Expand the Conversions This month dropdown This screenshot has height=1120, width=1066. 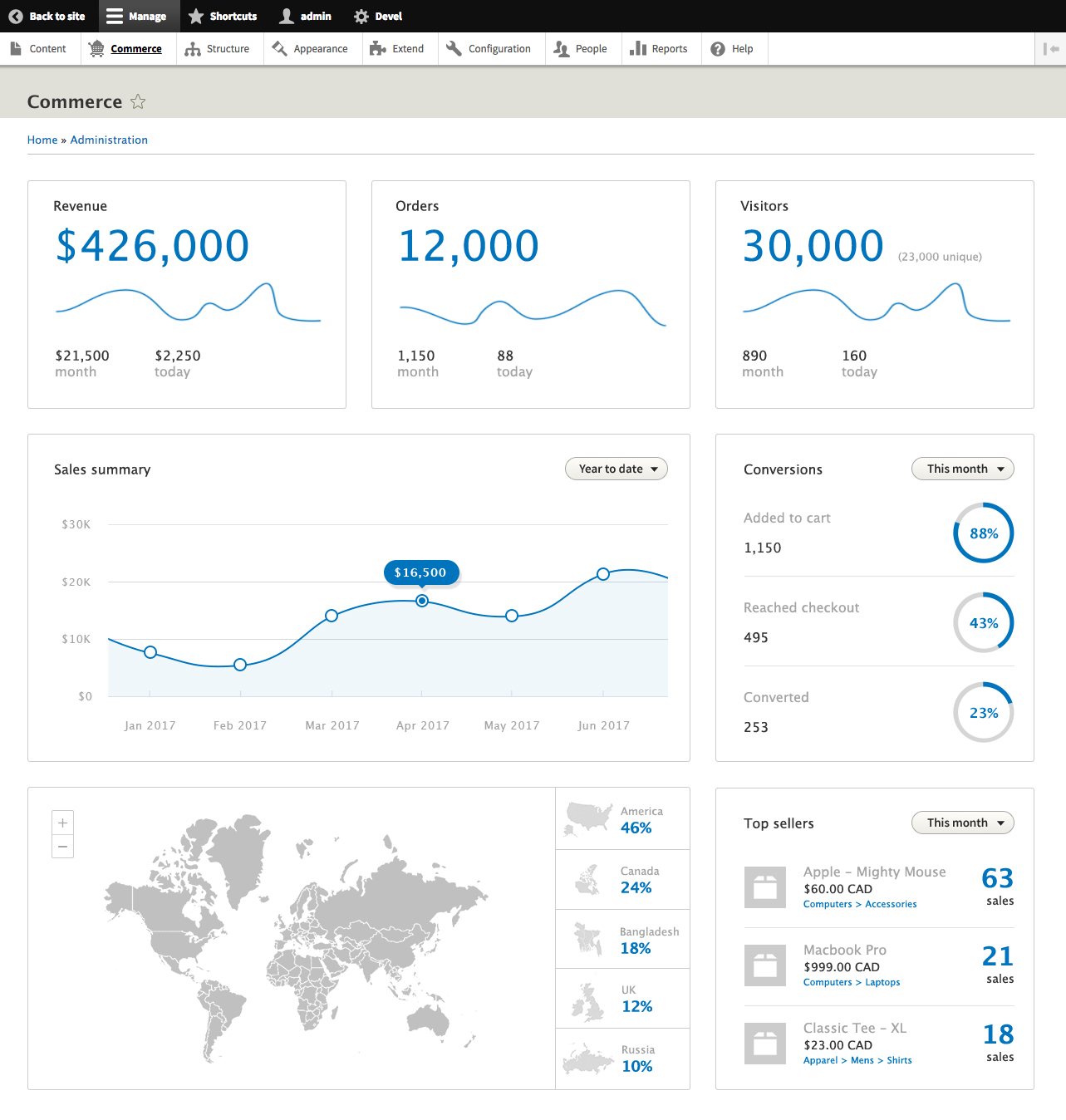963,469
